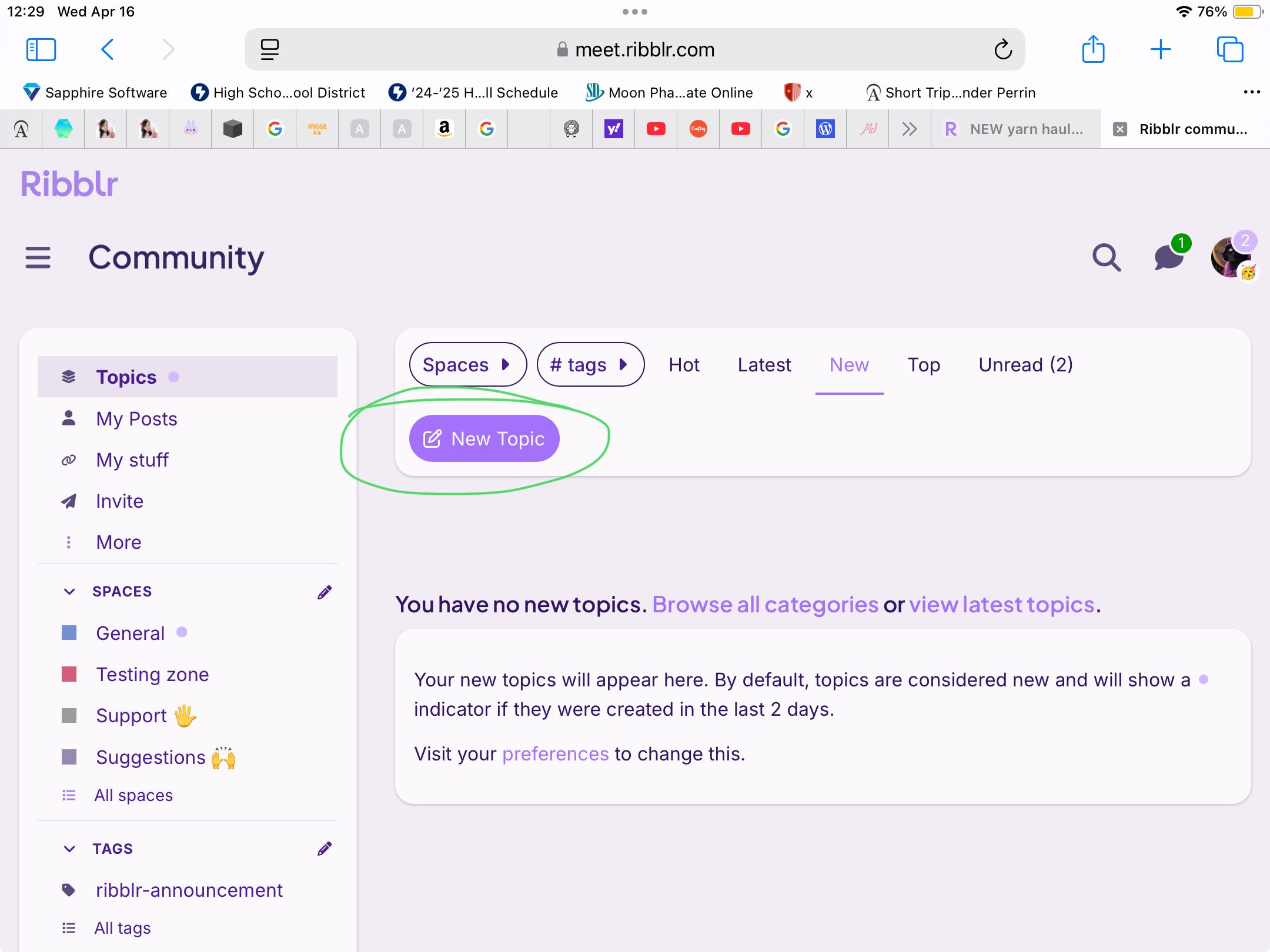1270x952 pixels.
Task: Click the red Testing zone color square
Action: 69,674
